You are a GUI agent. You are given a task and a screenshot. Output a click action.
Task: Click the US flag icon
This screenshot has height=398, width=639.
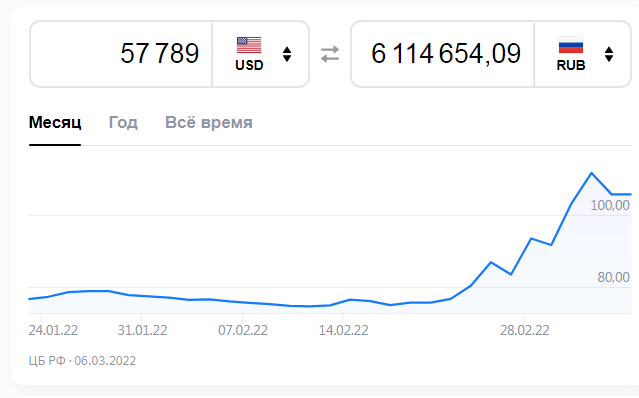coord(249,45)
